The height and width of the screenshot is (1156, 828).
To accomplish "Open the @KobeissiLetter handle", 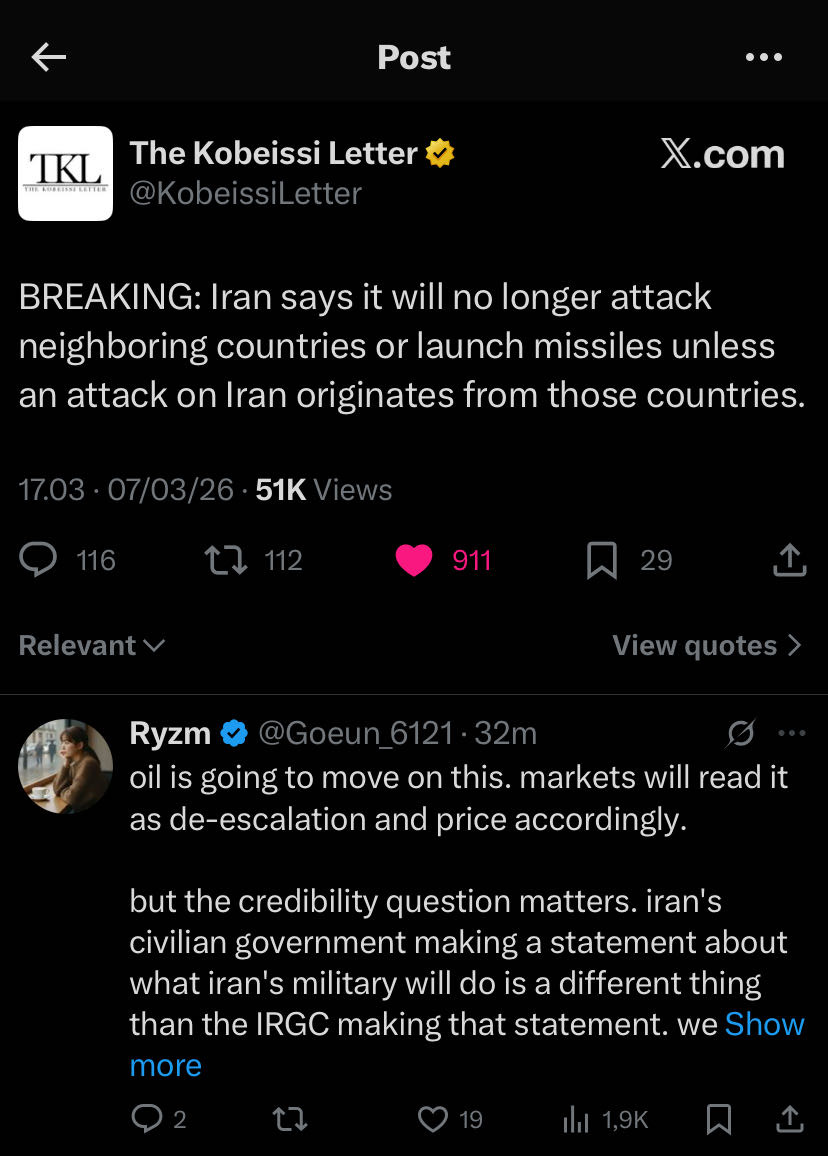I will pos(246,192).
